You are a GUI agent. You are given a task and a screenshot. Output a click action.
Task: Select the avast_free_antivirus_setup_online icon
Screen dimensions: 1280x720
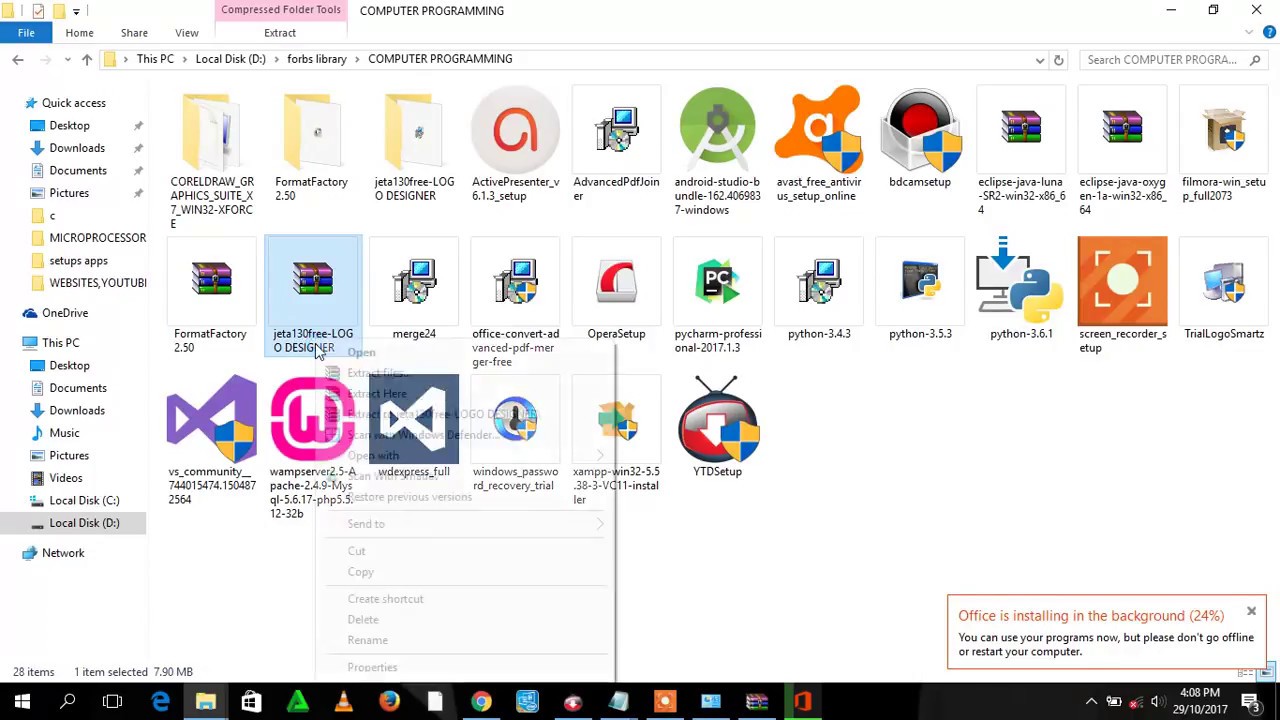(819, 130)
